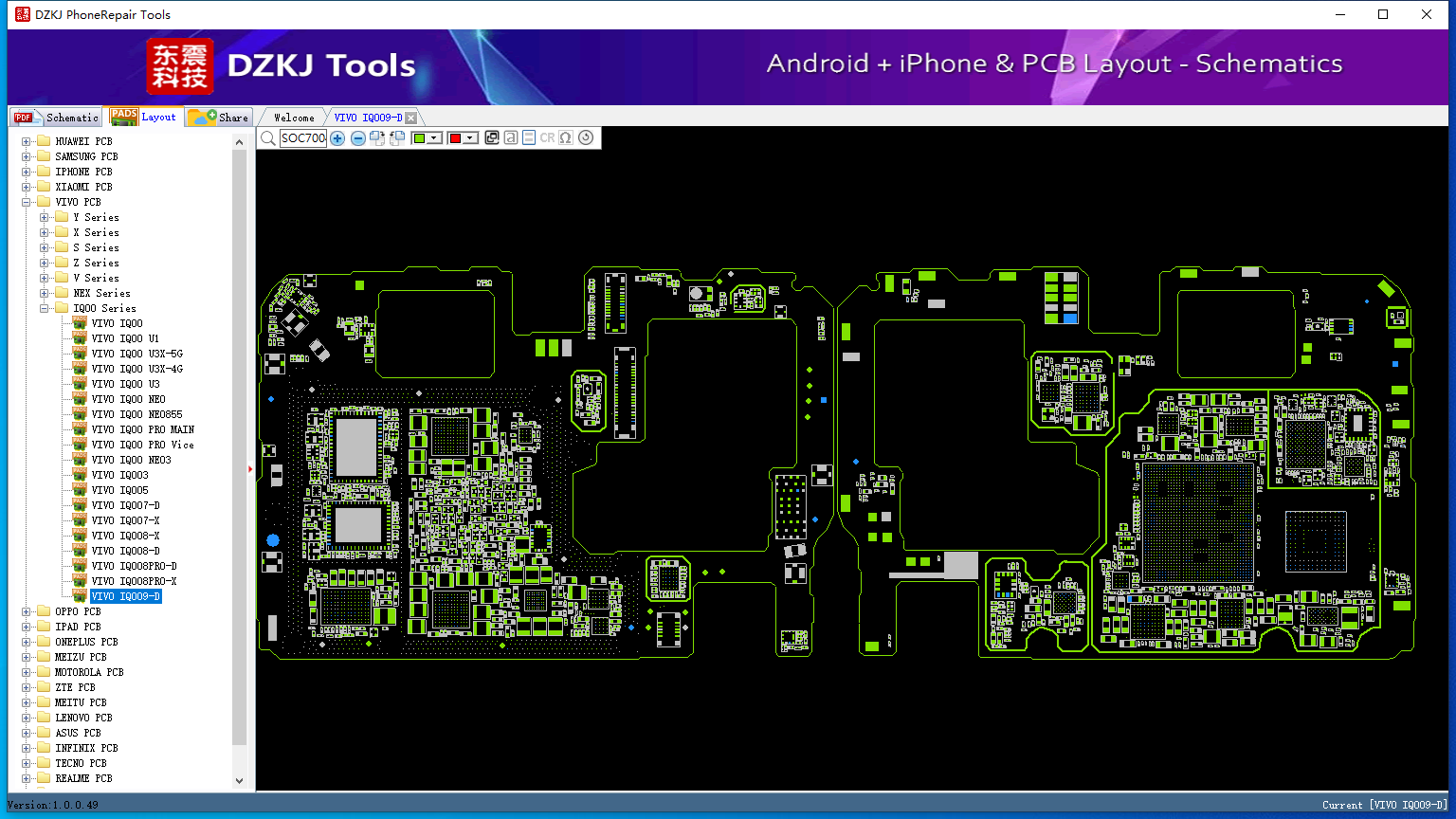The width and height of the screenshot is (1456, 819).
Task: Open VIVO IQOO PRO MAIN layout
Action: coord(143,429)
